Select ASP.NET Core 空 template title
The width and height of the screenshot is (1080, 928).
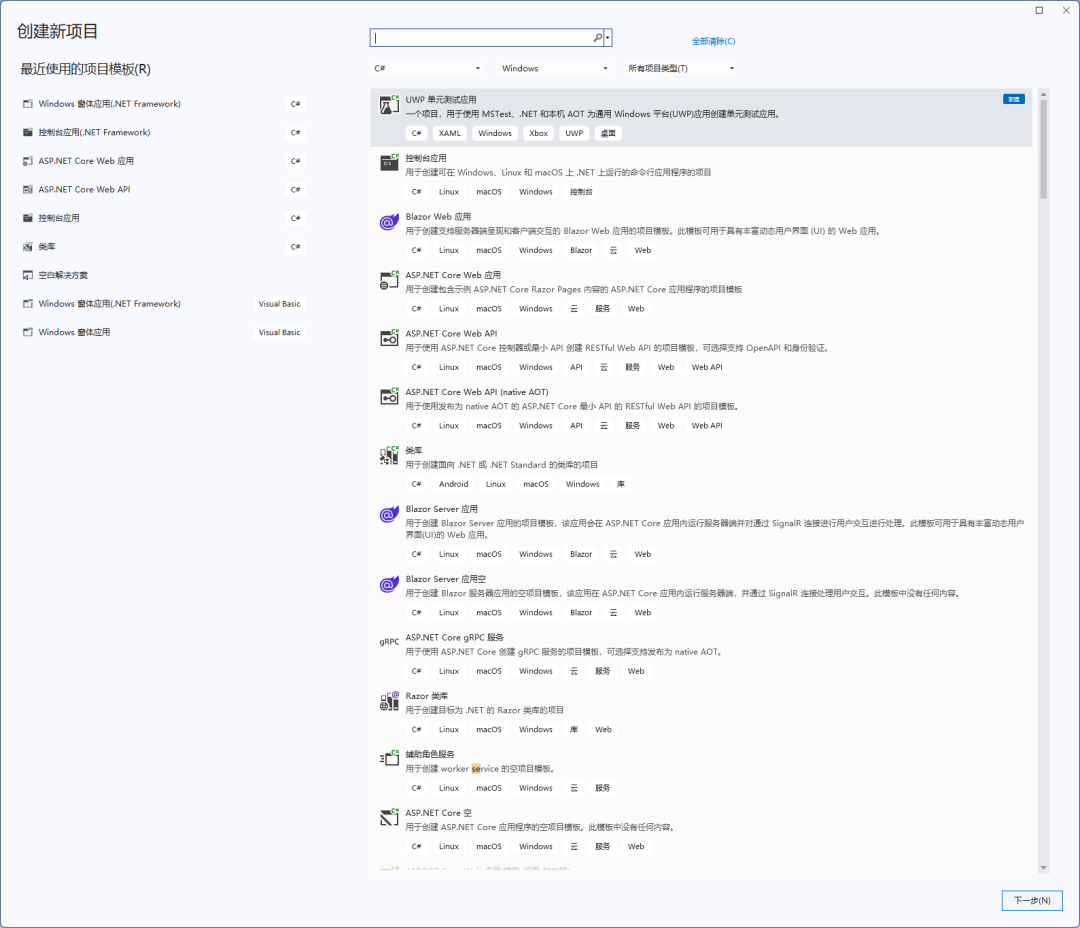(439, 813)
